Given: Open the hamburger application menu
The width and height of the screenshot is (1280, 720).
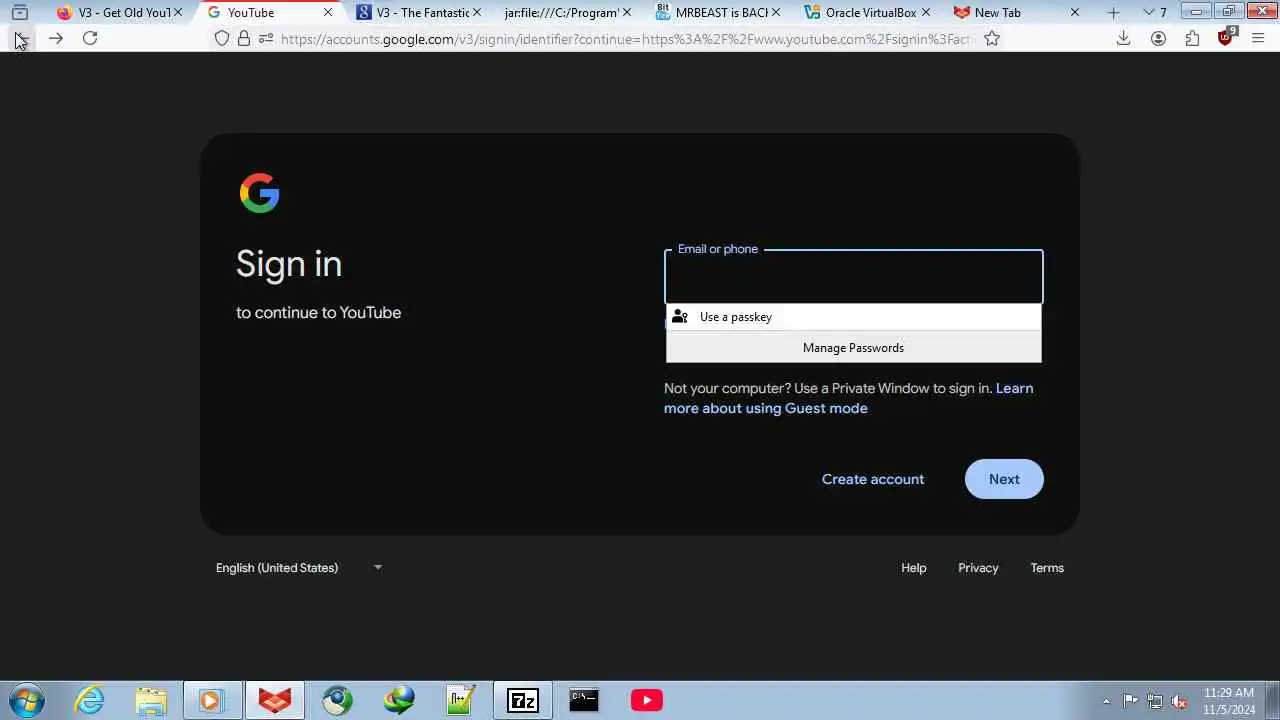Looking at the screenshot, I should pos(1258,38).
